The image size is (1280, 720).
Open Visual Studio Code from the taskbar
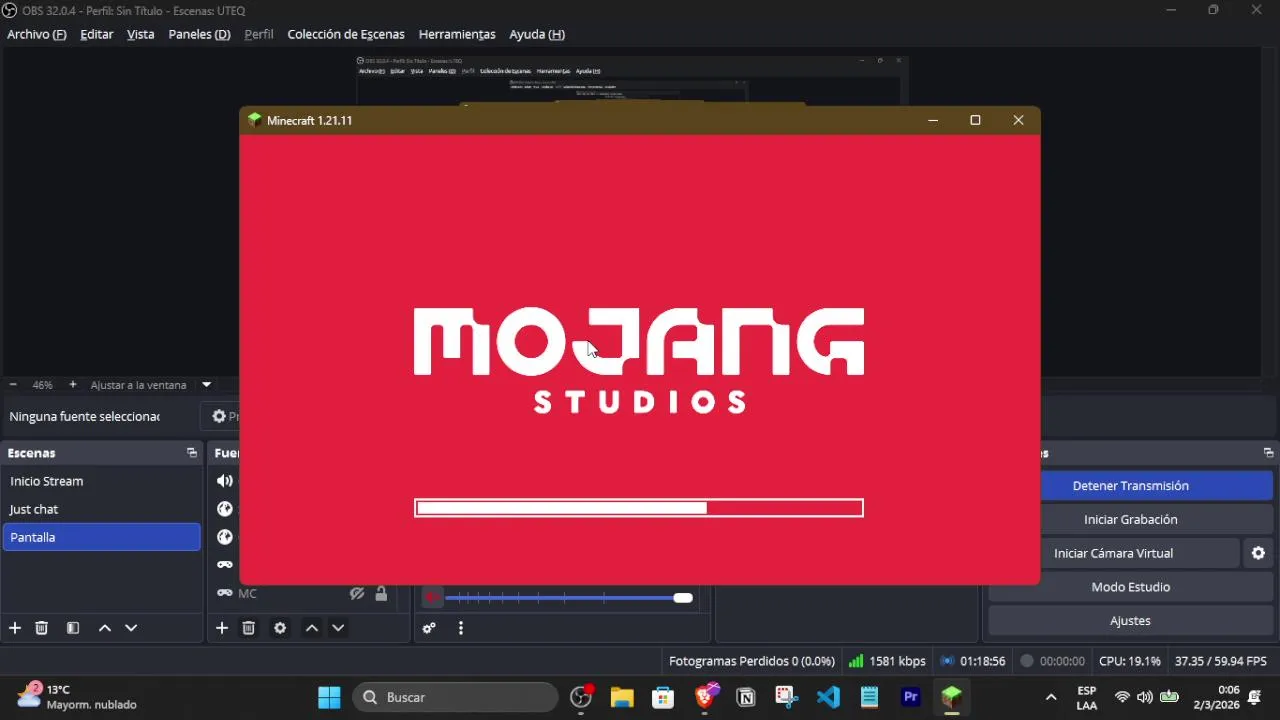(x=828, y=697)
